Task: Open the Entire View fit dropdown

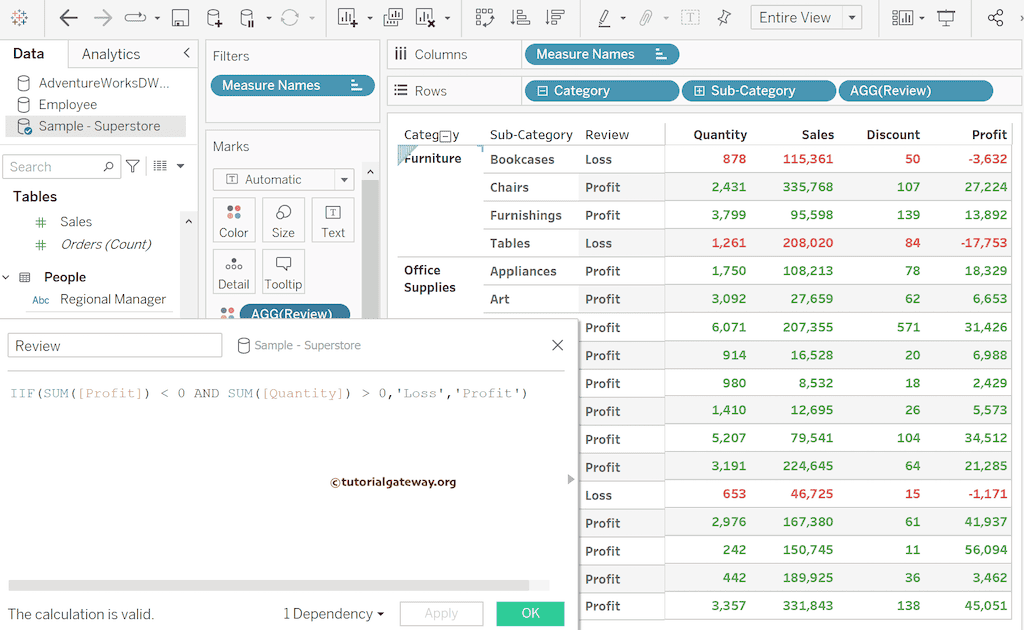Action: click(851, 18)
